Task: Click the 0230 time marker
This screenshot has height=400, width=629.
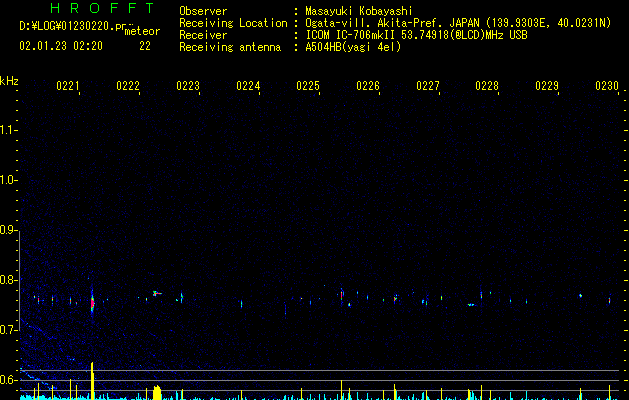Action: point(607,85)
